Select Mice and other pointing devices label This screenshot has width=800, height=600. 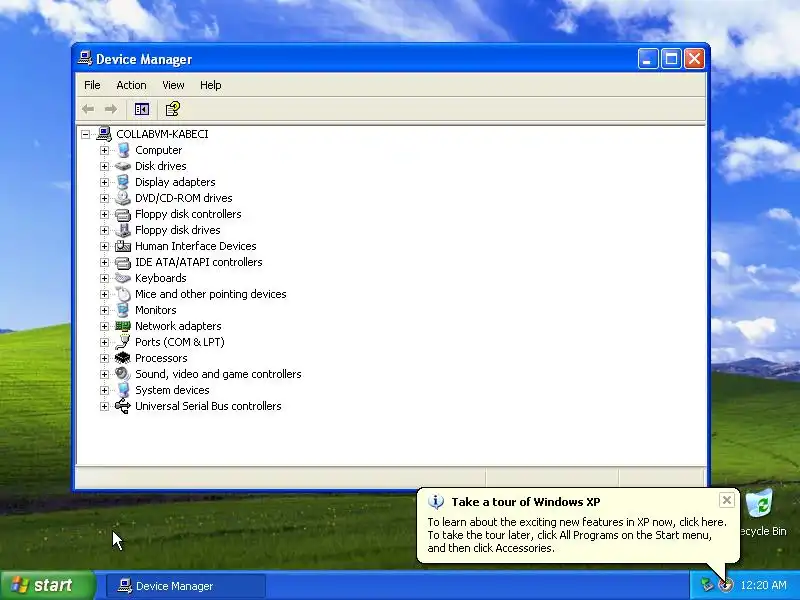210,294
